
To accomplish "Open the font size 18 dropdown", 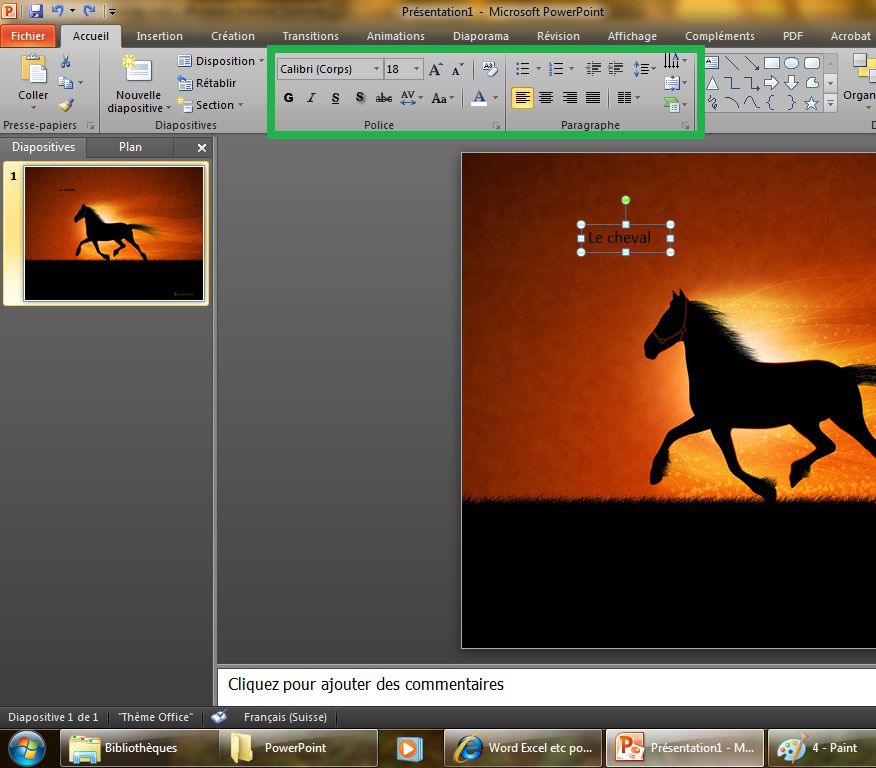I will 417,69.
